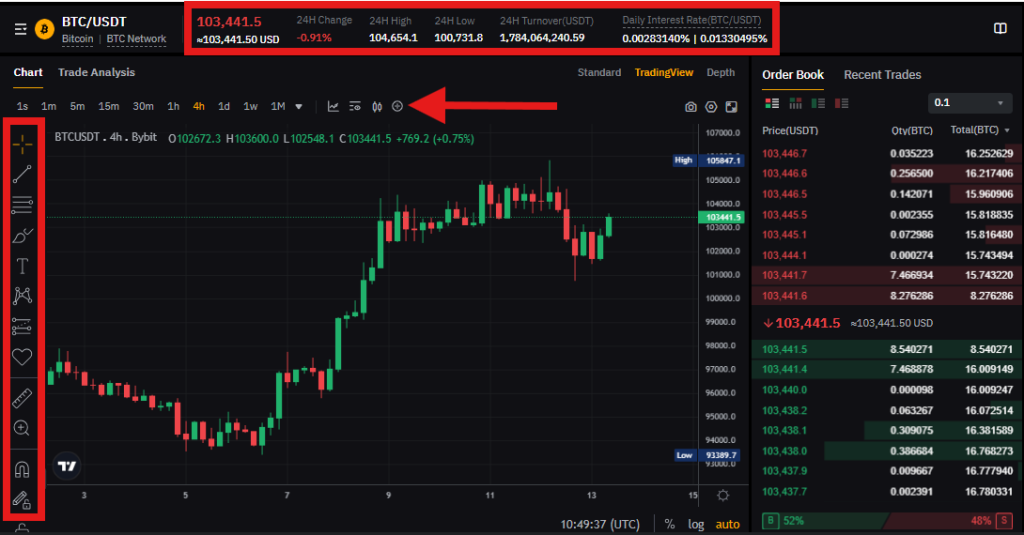Viewport: 1024px width, 535px height.
Task: Select the Text annotation tool
Action: coord(22,266)
